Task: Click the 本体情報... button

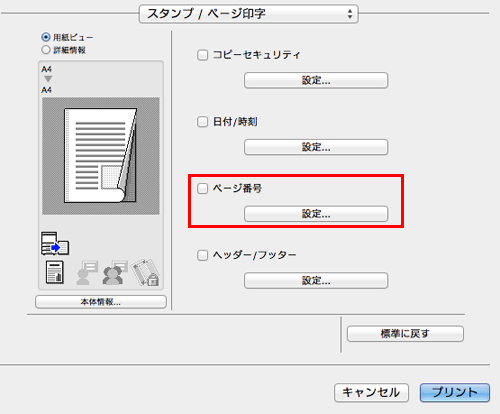Action: coord(101,302)
